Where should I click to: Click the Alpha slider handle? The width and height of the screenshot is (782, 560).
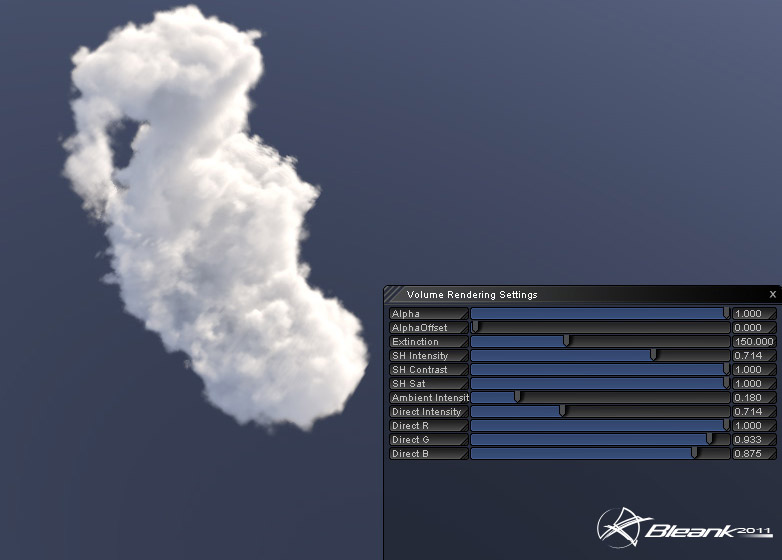726,313
